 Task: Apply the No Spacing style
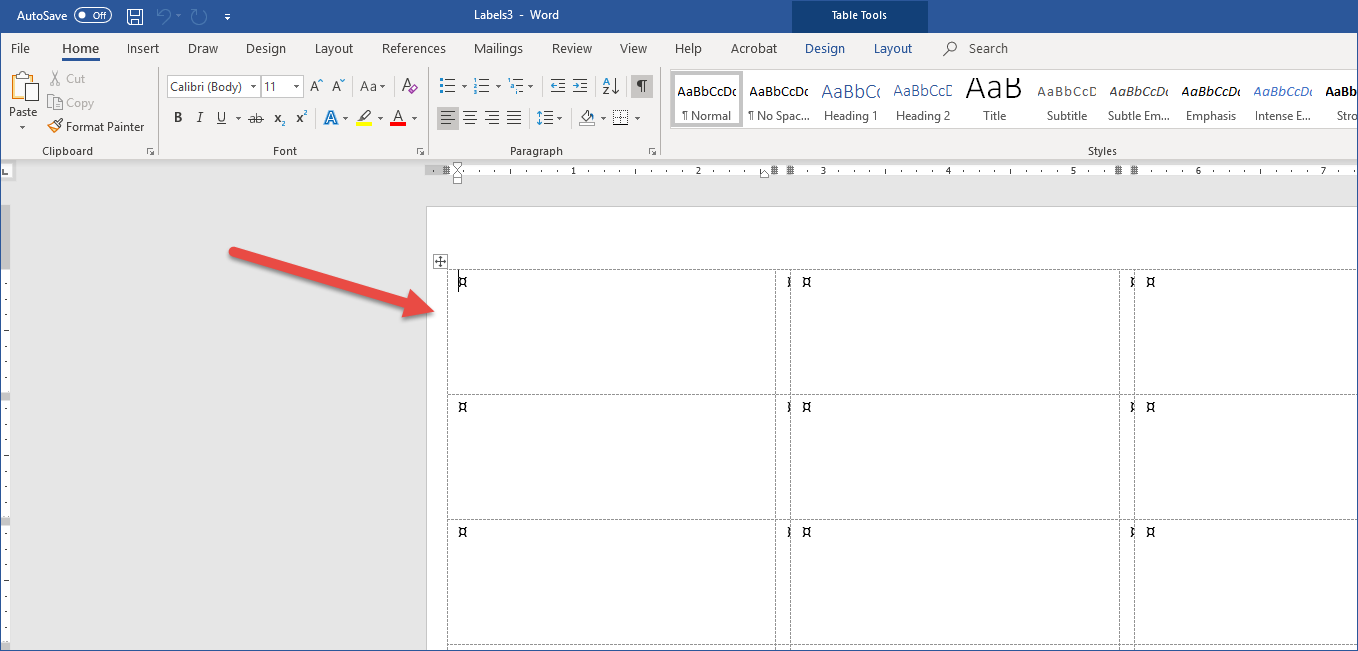pyautogui.click(x=779, y=100)
